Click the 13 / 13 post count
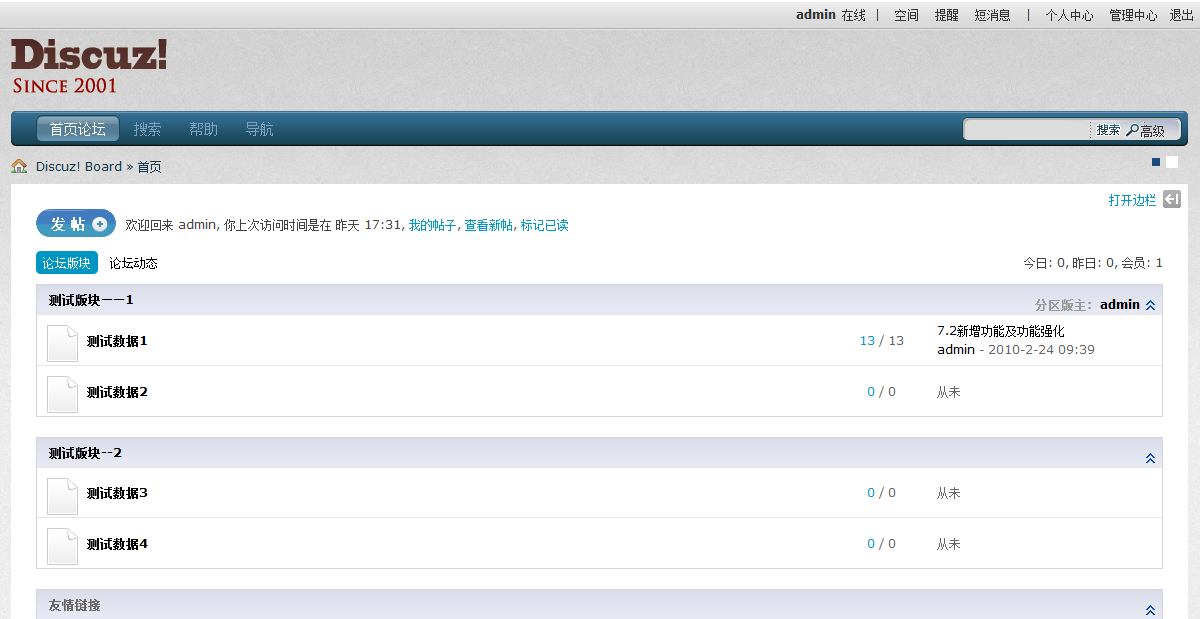This screenshot has height=619, width=1200. click(x=881, y=341)
